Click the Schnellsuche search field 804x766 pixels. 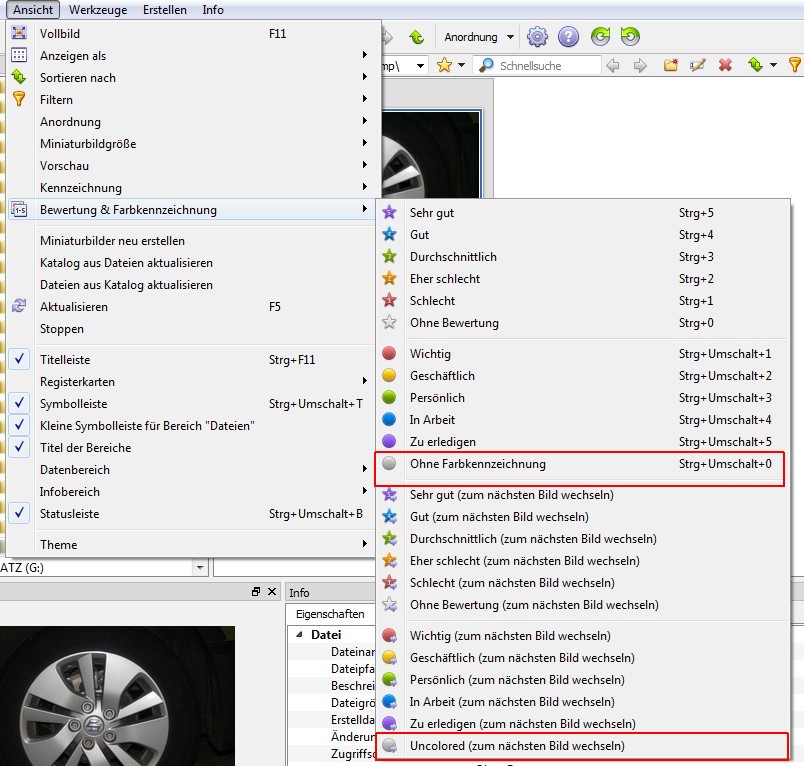tap(547, 65)
